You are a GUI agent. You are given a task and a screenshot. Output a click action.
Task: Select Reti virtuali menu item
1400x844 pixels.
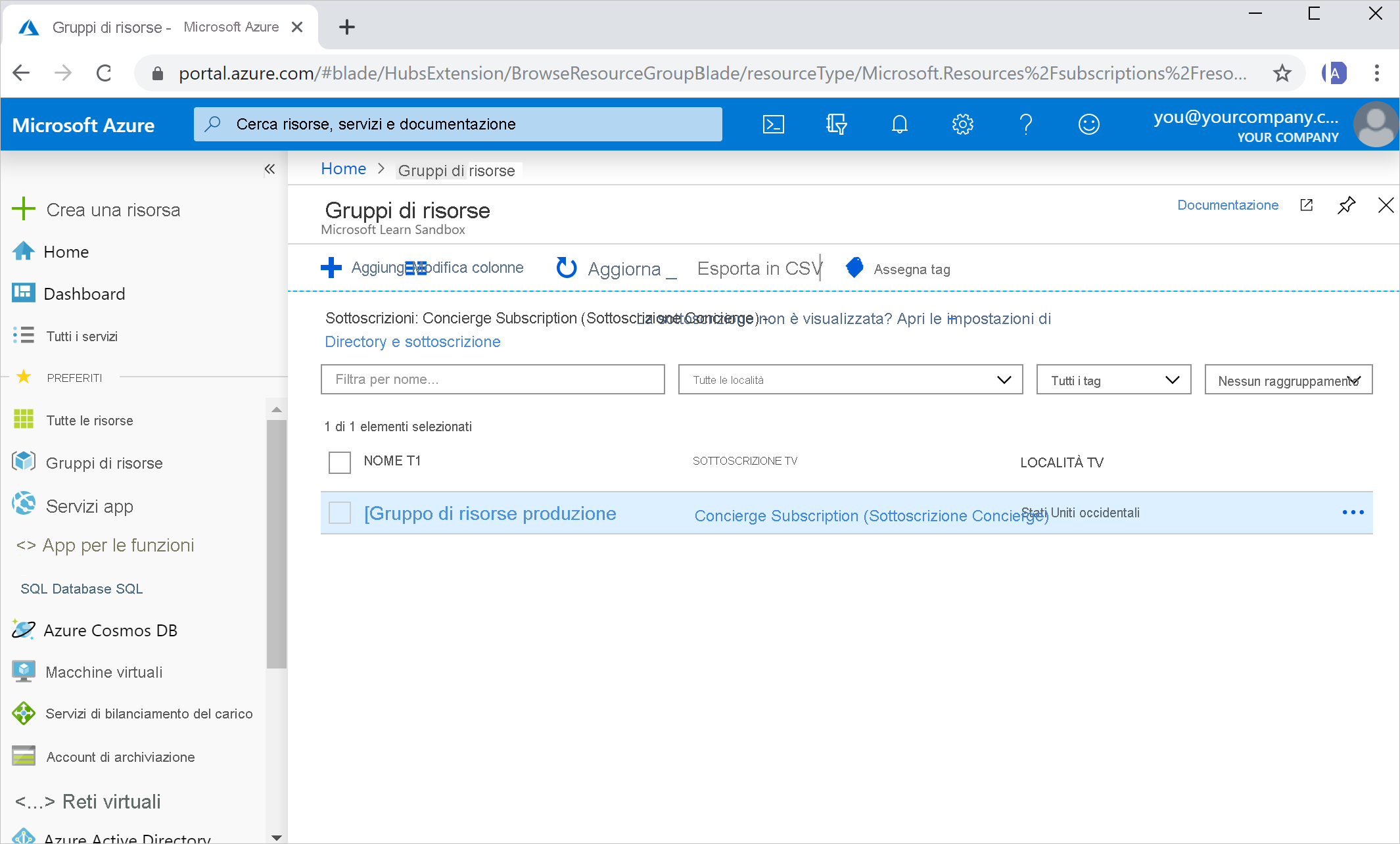coord(112,801)
